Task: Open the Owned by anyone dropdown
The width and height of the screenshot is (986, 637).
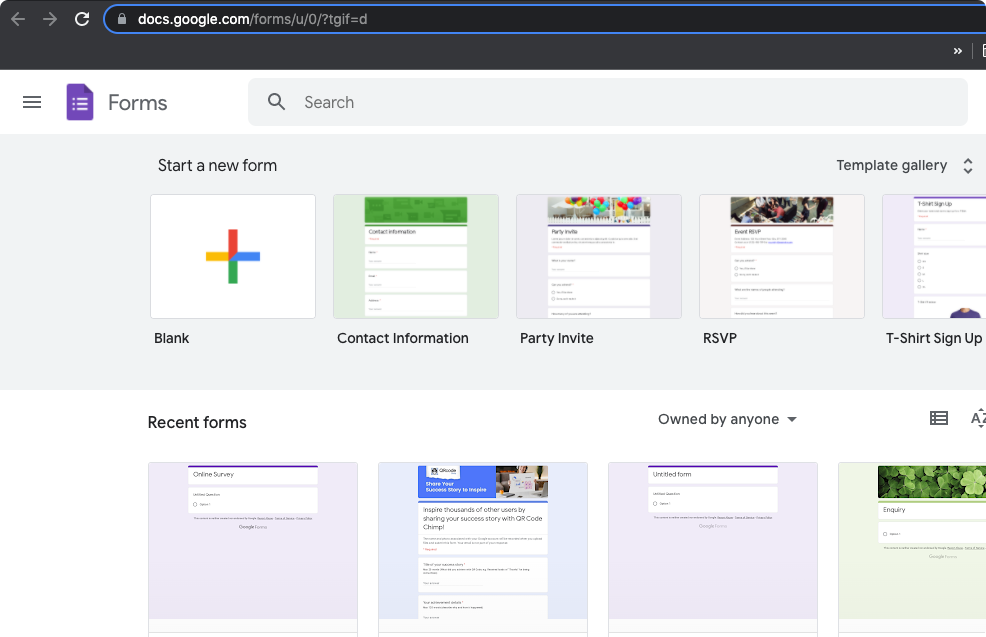Action: (x=727, y=419)
